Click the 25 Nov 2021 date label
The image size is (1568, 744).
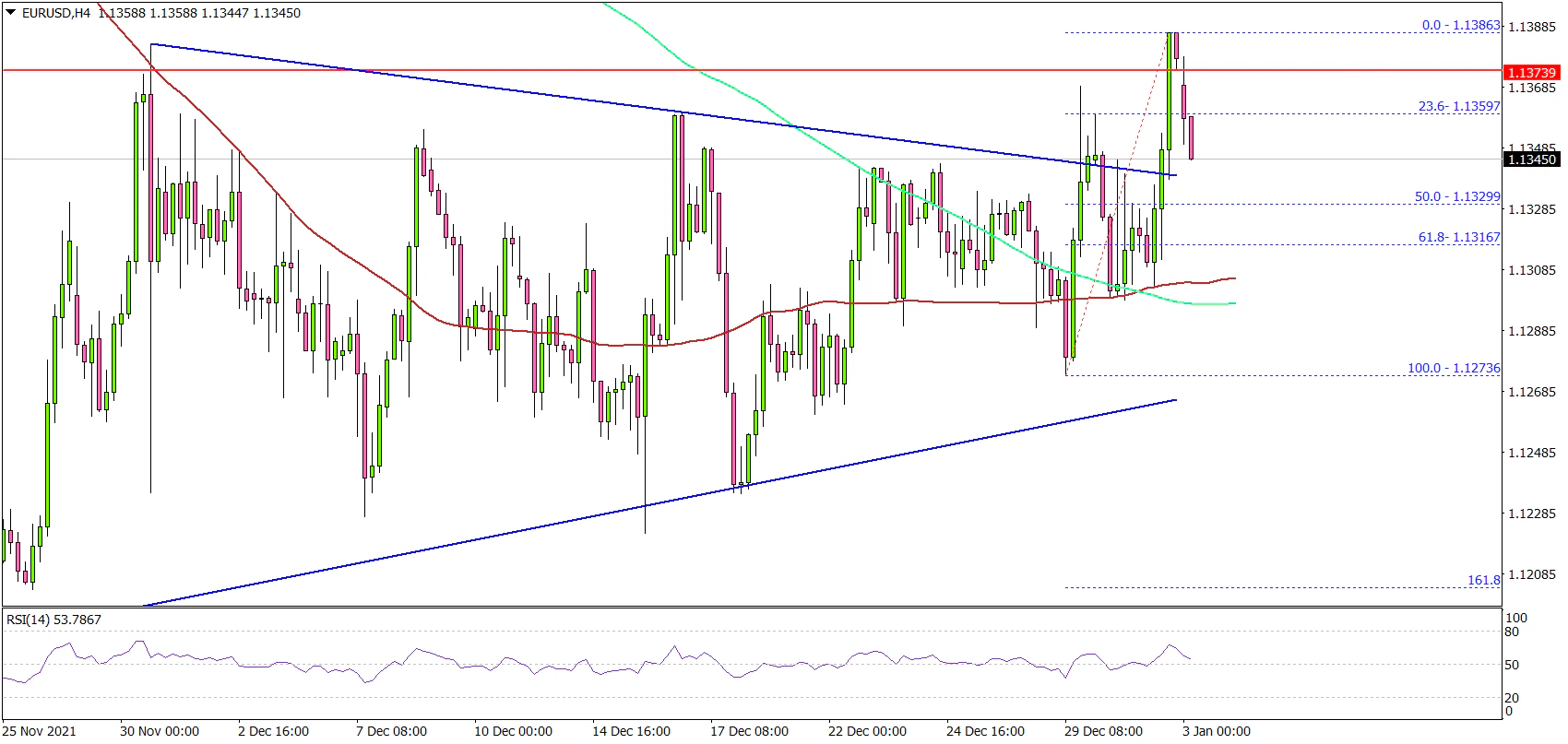39,731
